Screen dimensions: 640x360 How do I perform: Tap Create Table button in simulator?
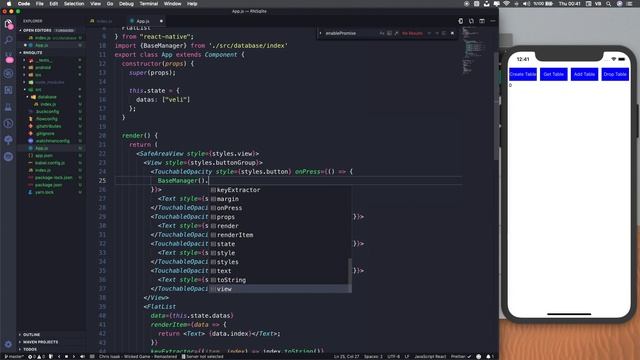pos(523,74)
